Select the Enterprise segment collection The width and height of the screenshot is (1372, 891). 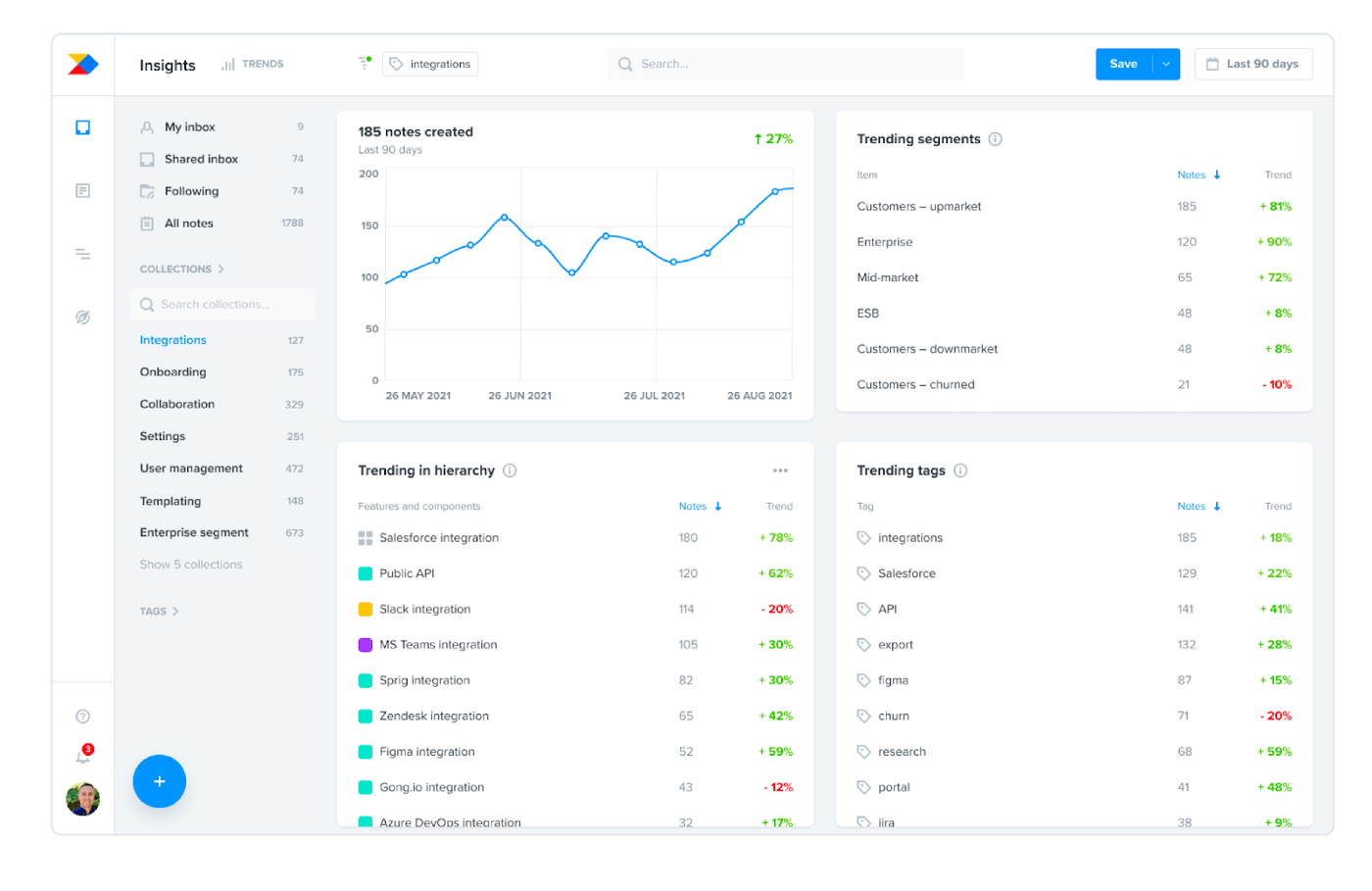coord(222,533)
